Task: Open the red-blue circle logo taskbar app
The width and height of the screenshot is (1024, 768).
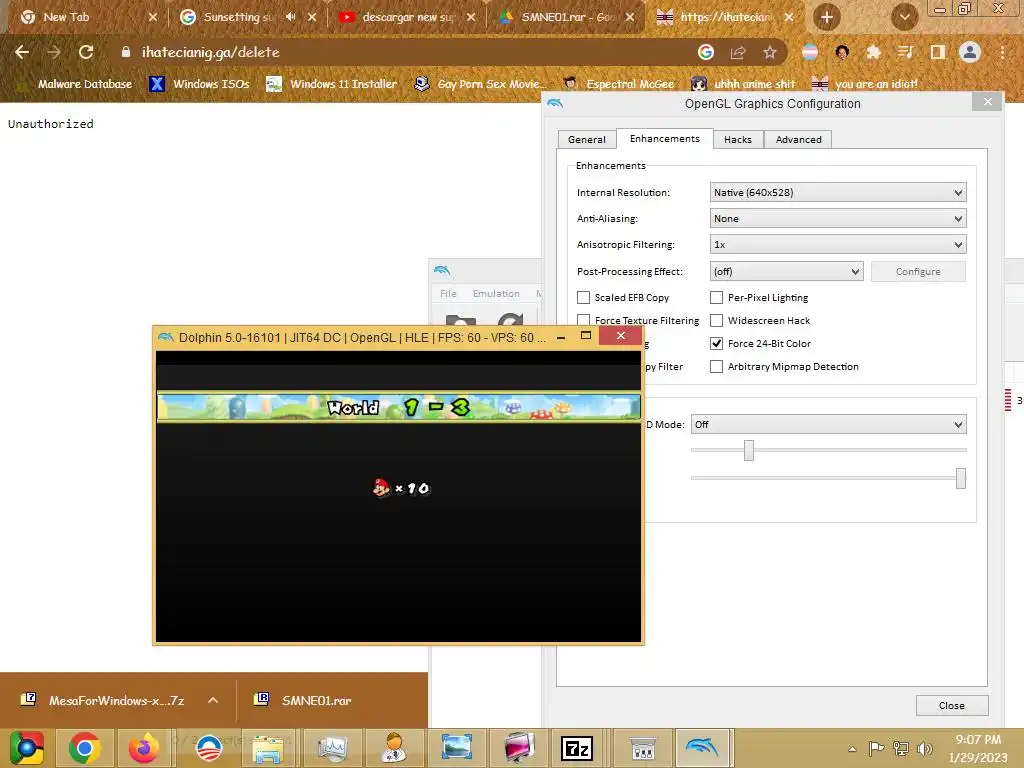Action: pos(209,748)
